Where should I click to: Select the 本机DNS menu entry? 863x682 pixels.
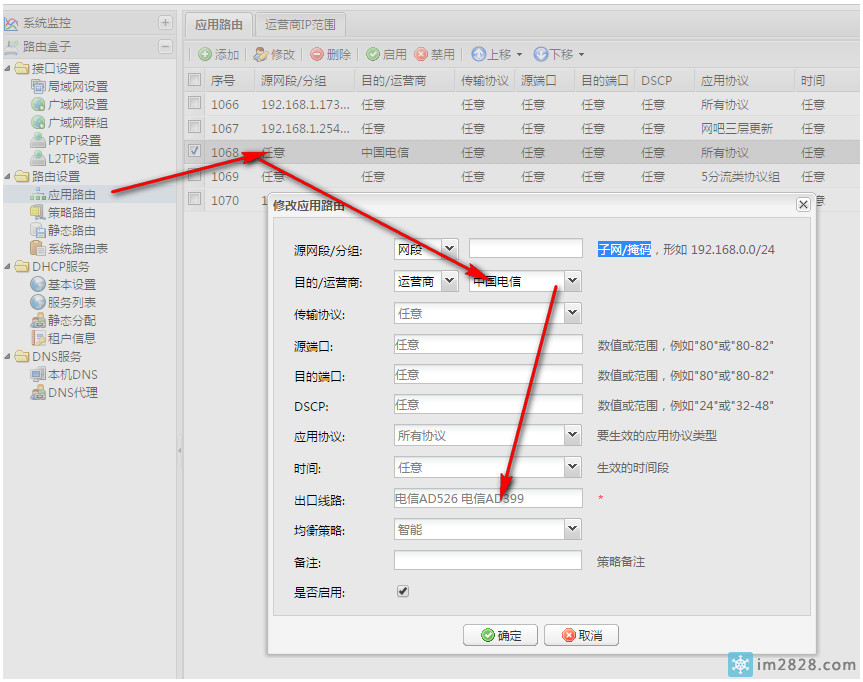pos(68,374)
